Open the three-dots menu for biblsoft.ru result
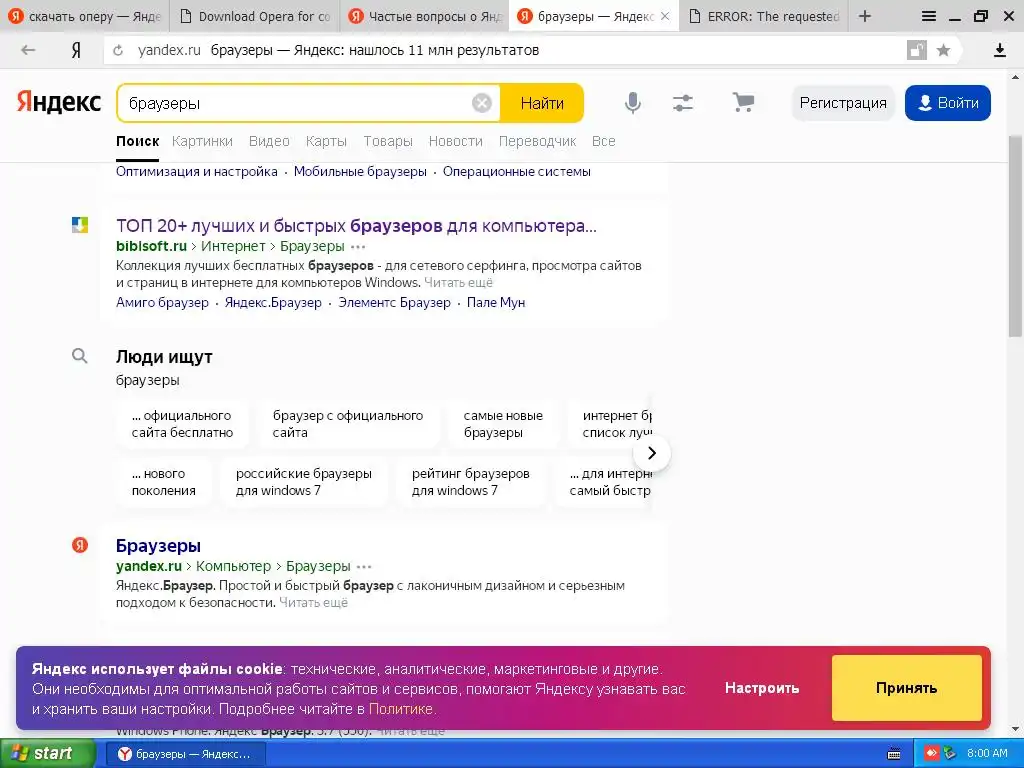 [358, 247]
